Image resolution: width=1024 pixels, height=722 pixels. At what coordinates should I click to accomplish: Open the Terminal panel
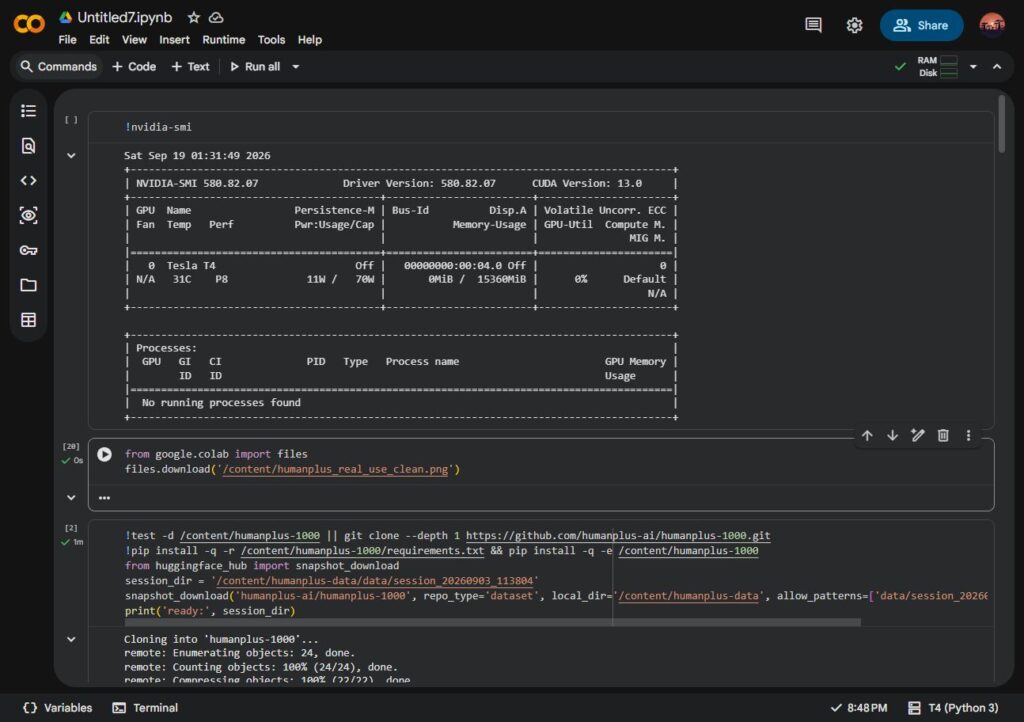[x=145, y=708]
